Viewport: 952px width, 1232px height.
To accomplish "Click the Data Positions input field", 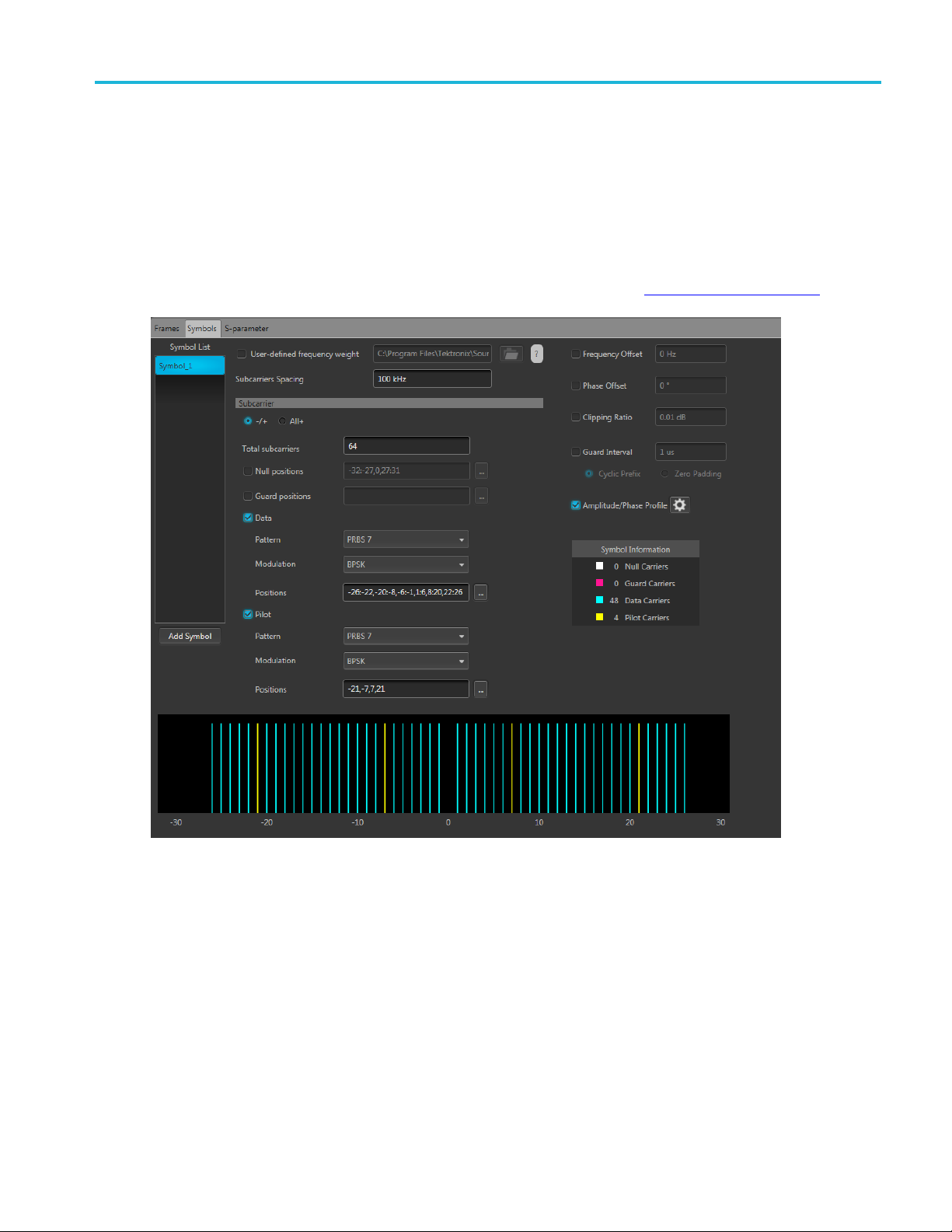I will pyautogui.click(x=406, y=592).
